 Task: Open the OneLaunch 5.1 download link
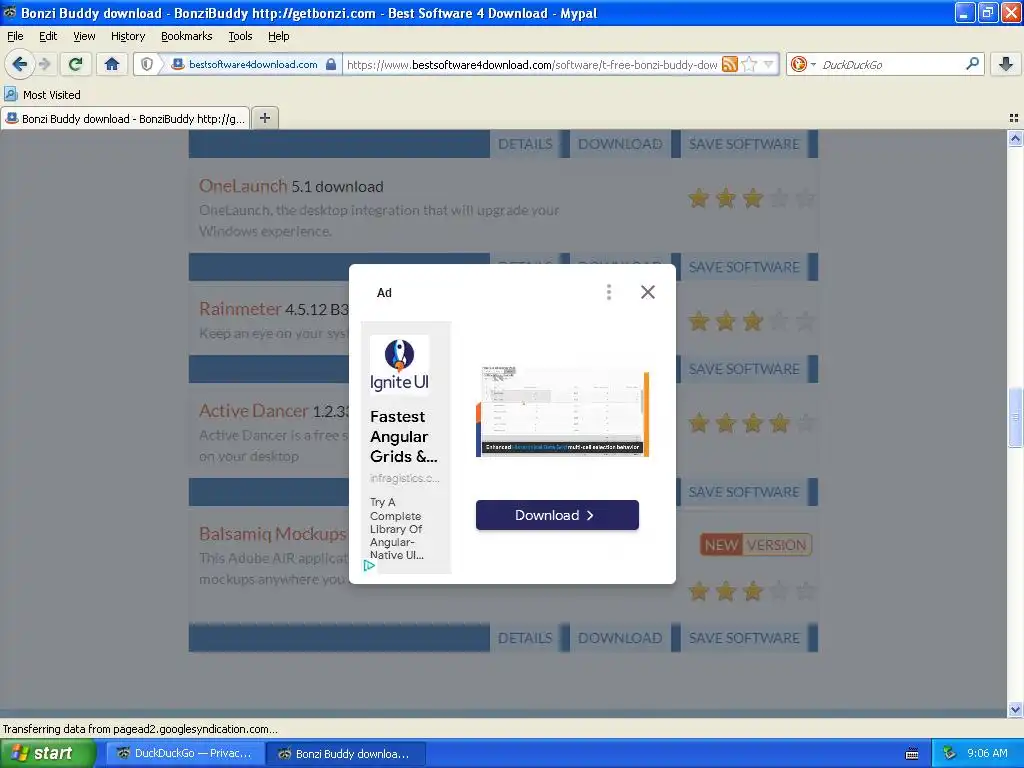291,186
